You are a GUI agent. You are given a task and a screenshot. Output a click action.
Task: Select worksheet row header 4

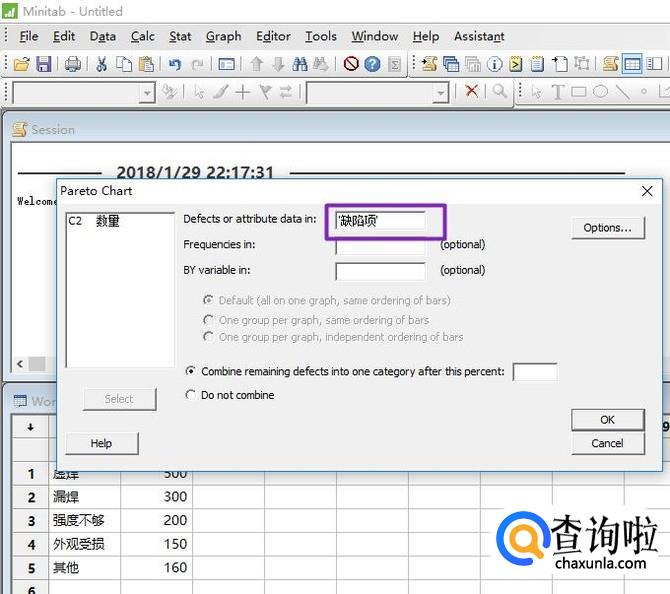click(31, 544)
